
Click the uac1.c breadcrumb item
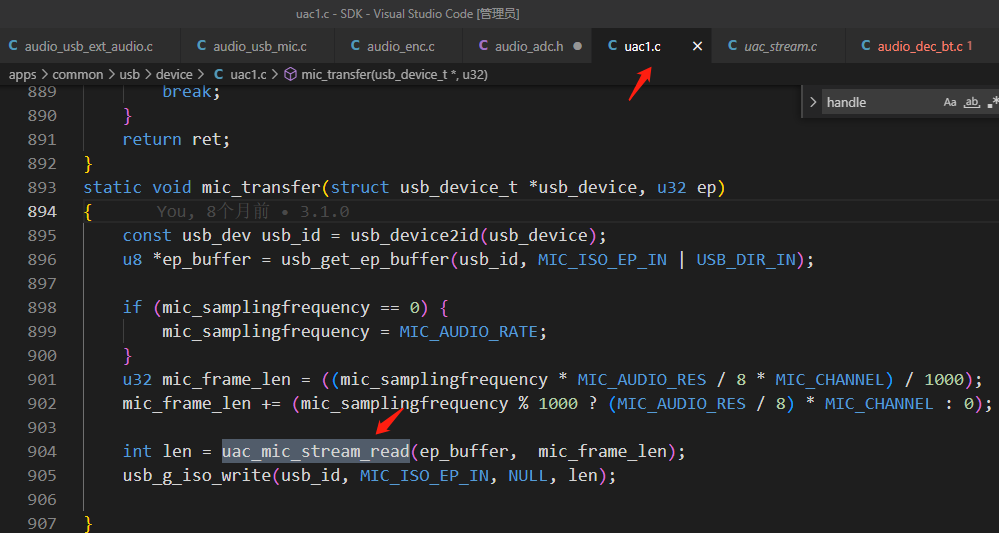[248, 75]
